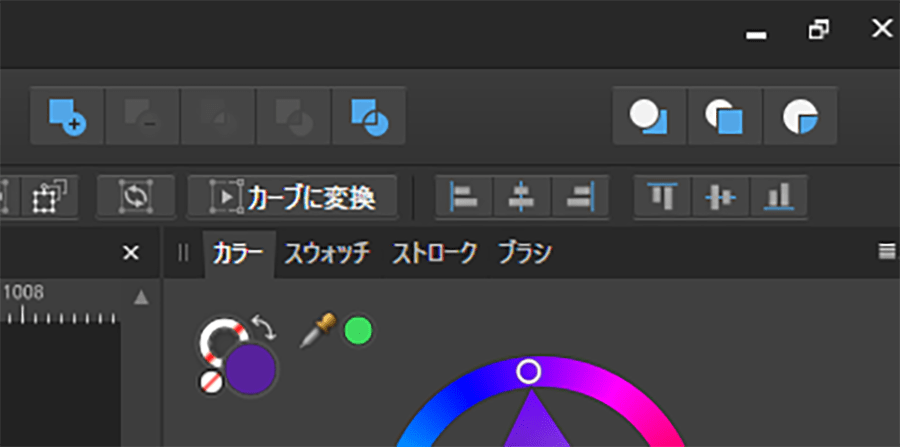
Task: Restore down the application window
Action: (x=818, y=30)
